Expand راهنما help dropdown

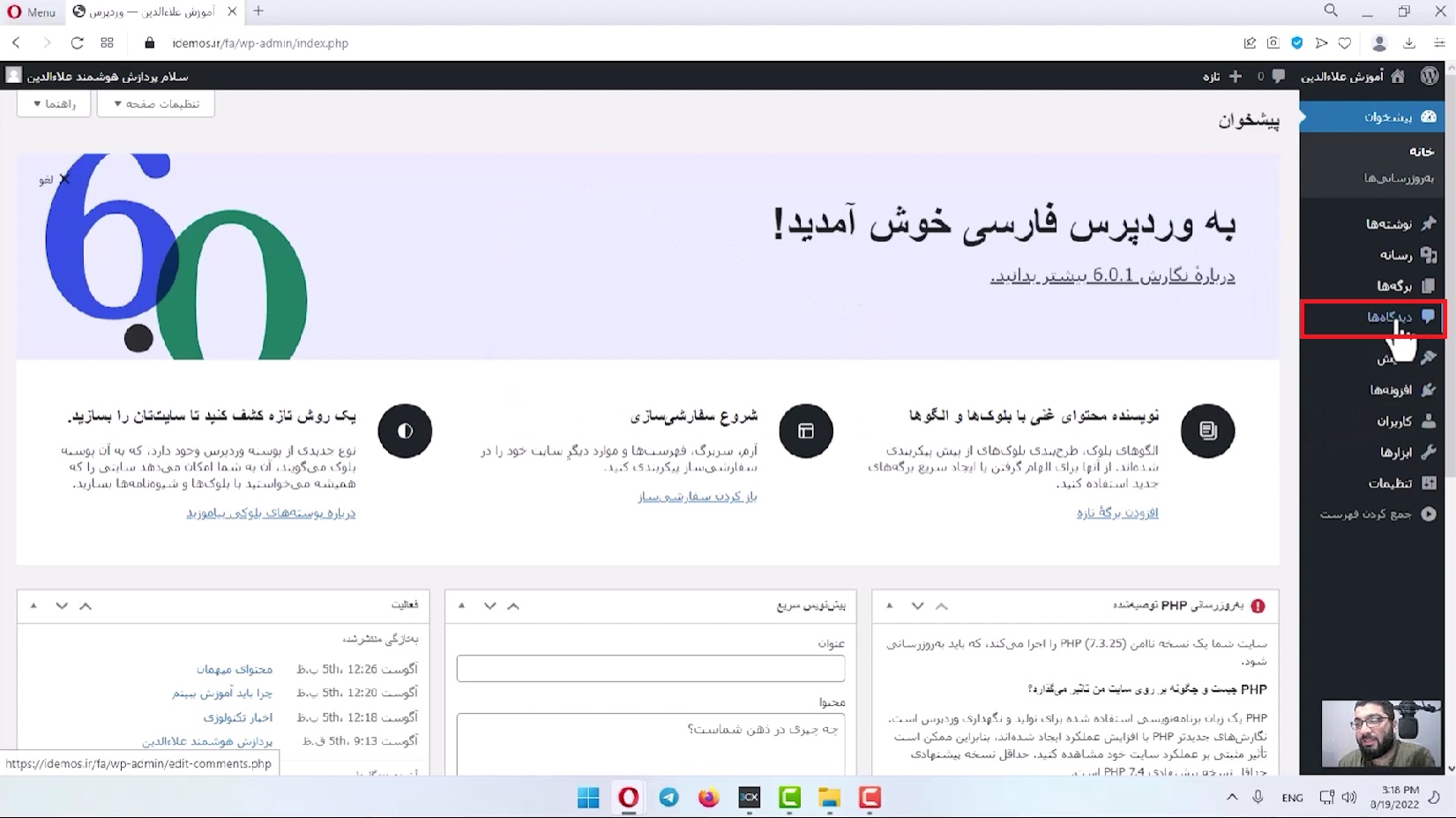point(54,103)
